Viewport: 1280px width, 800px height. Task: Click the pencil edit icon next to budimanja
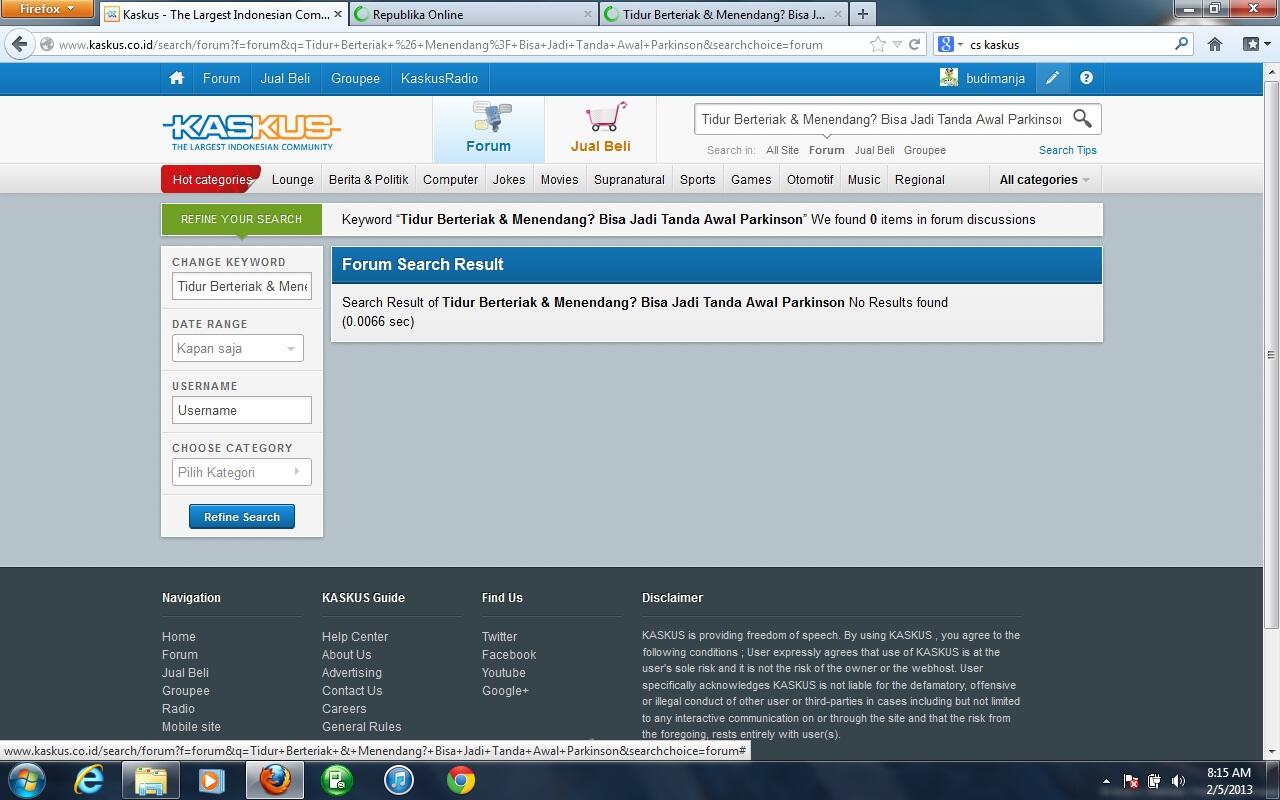point(1052,78)
